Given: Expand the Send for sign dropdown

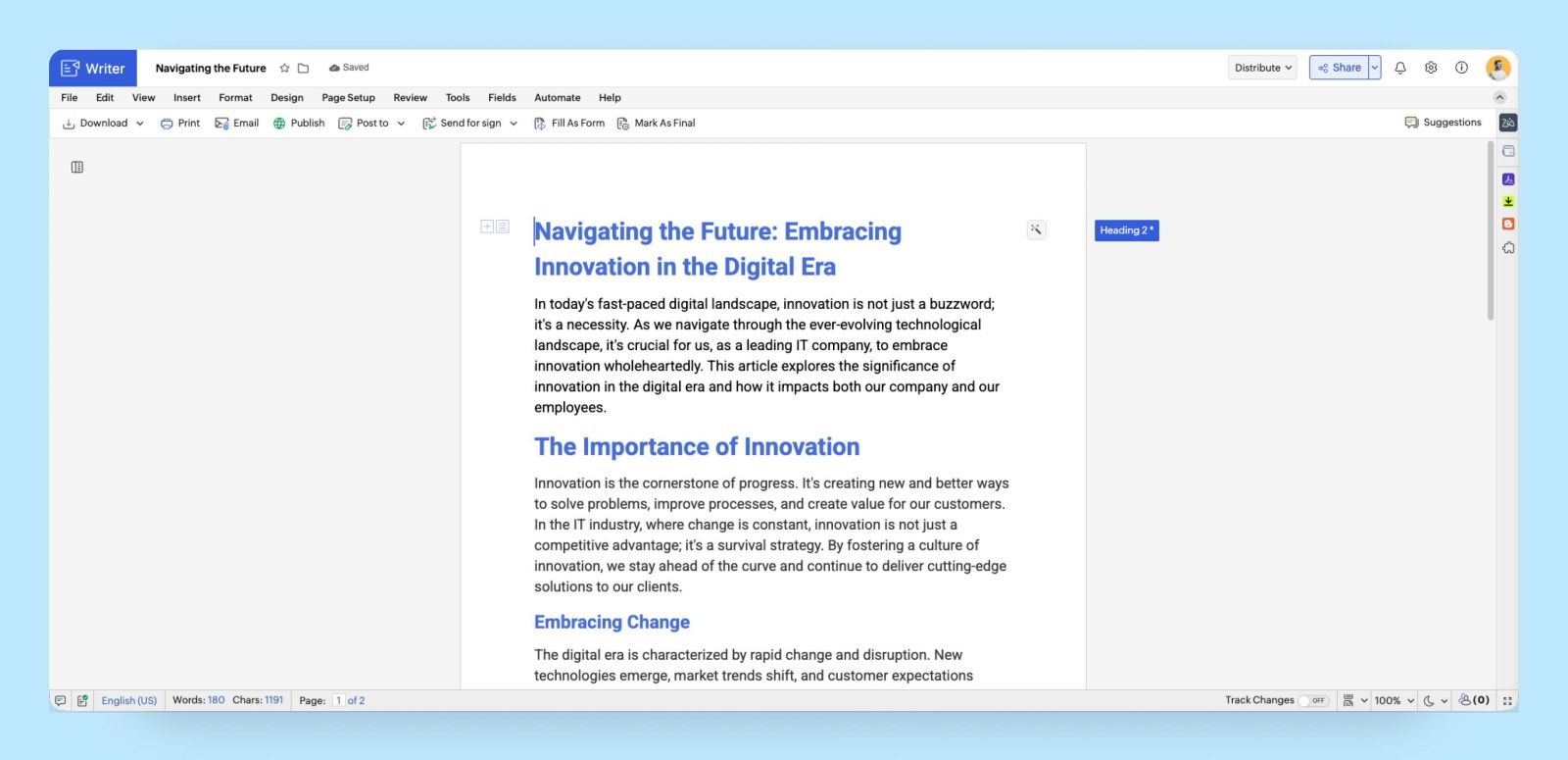Looking at the screenshot, I should pos(514,124).
